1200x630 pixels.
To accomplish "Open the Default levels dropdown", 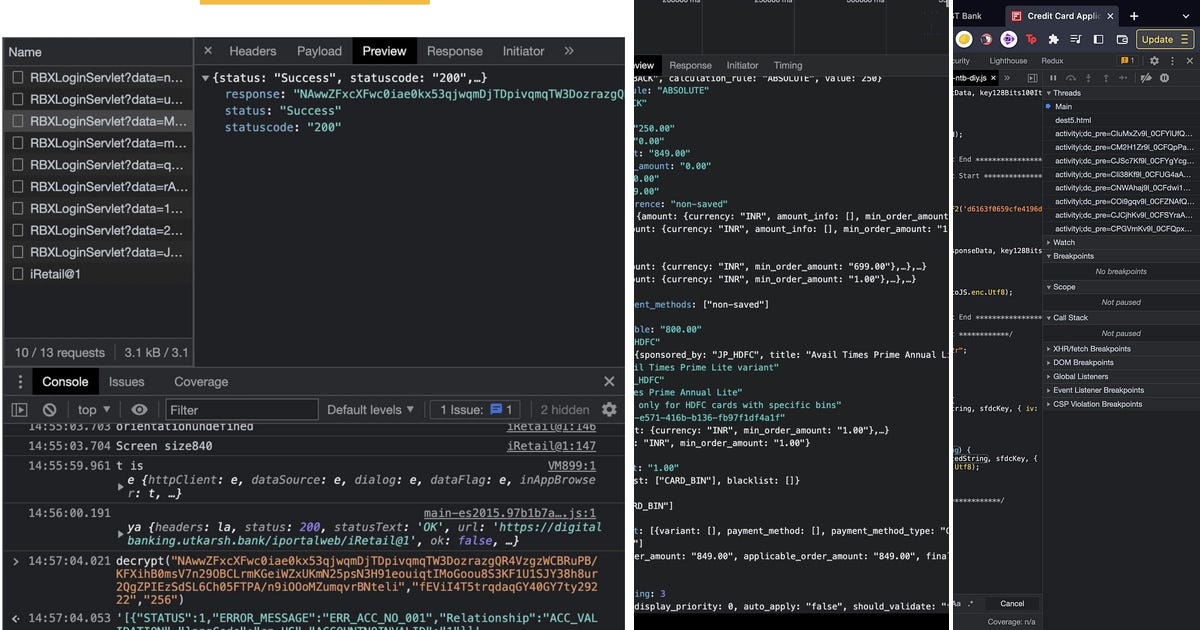I will click(370, 409).
